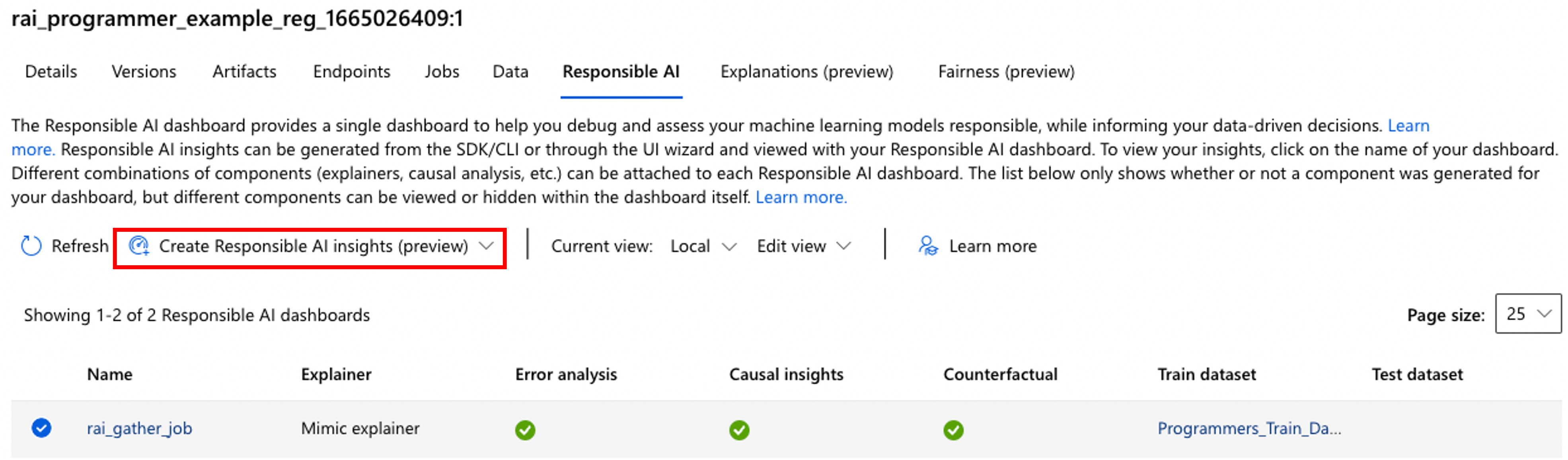Screen dimensions: 1568x460
Task: Switch to the Explanations (preview) tab
Action: click(806, 72)
